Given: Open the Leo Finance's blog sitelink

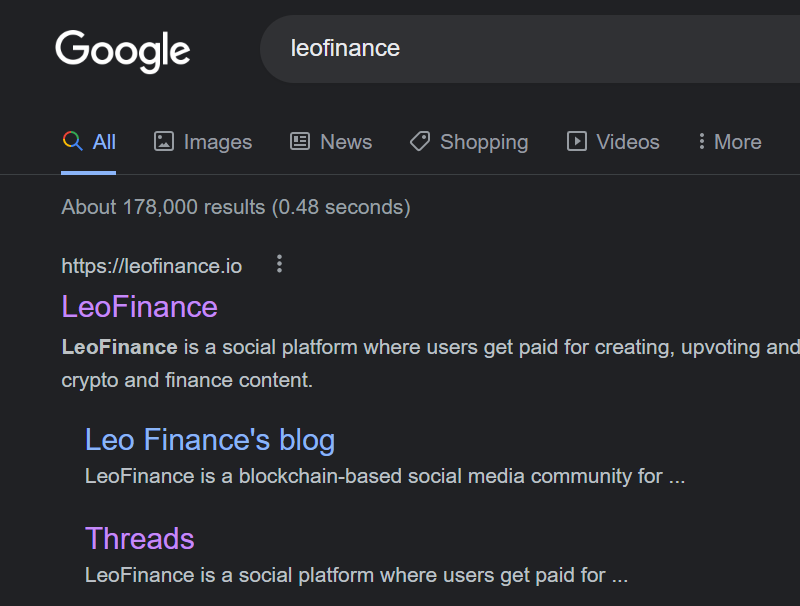Looking at the screenshot, I should point(210,439).
